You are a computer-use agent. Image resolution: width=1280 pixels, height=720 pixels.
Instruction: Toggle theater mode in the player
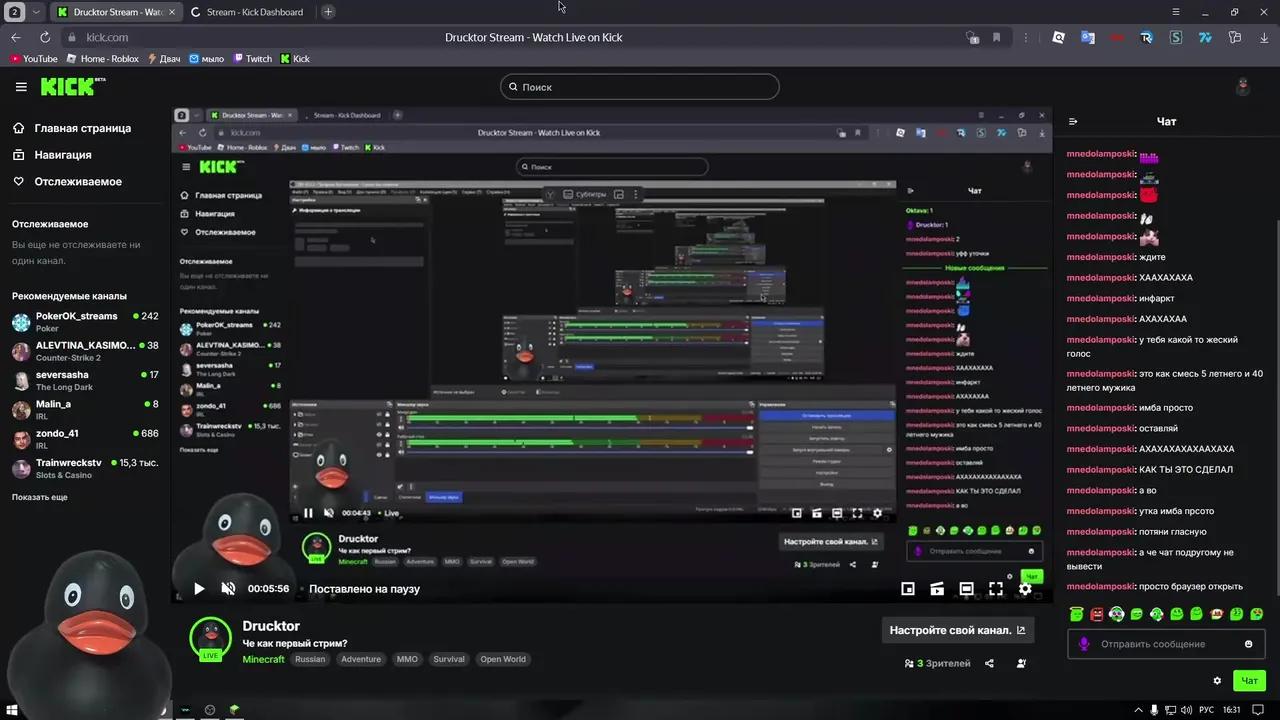966,589
